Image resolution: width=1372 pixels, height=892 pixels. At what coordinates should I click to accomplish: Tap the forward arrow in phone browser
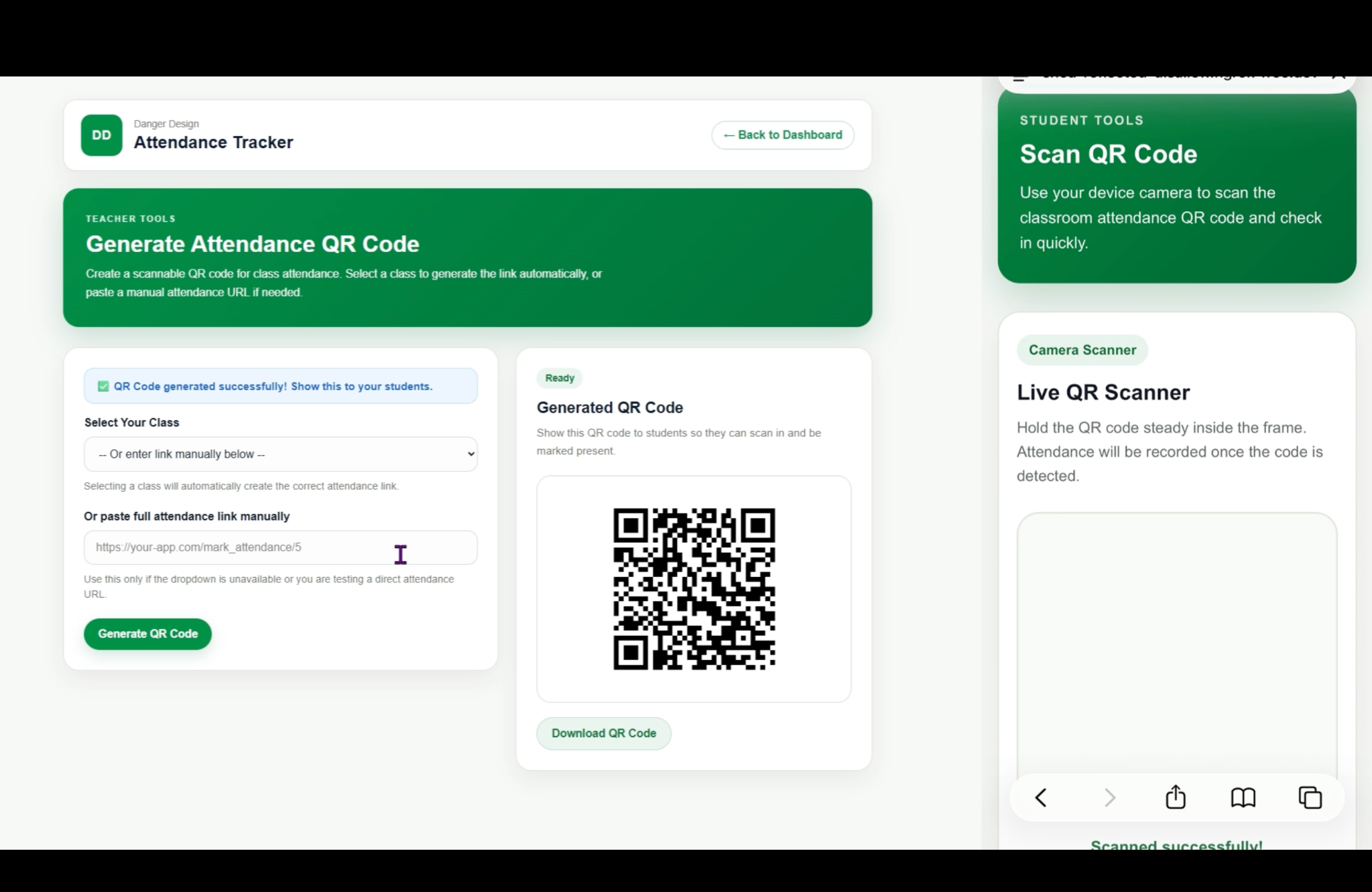tap(1110, 798)
